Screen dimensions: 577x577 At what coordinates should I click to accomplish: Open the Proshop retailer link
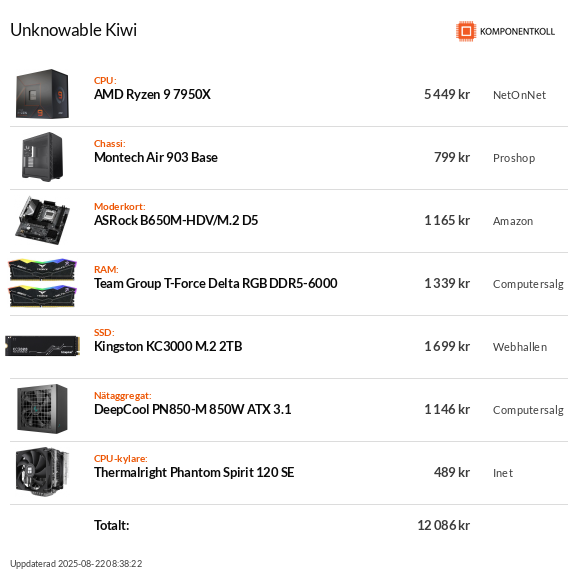(x=514, y=158)
